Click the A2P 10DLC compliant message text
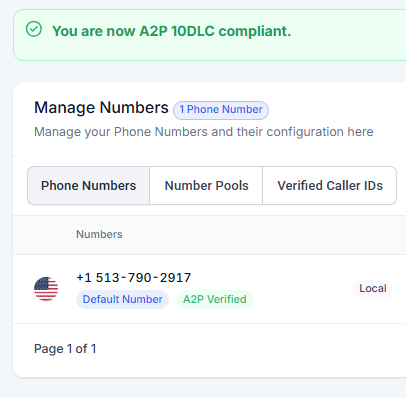The image size is (406, 398). click(x=172, y=31)
